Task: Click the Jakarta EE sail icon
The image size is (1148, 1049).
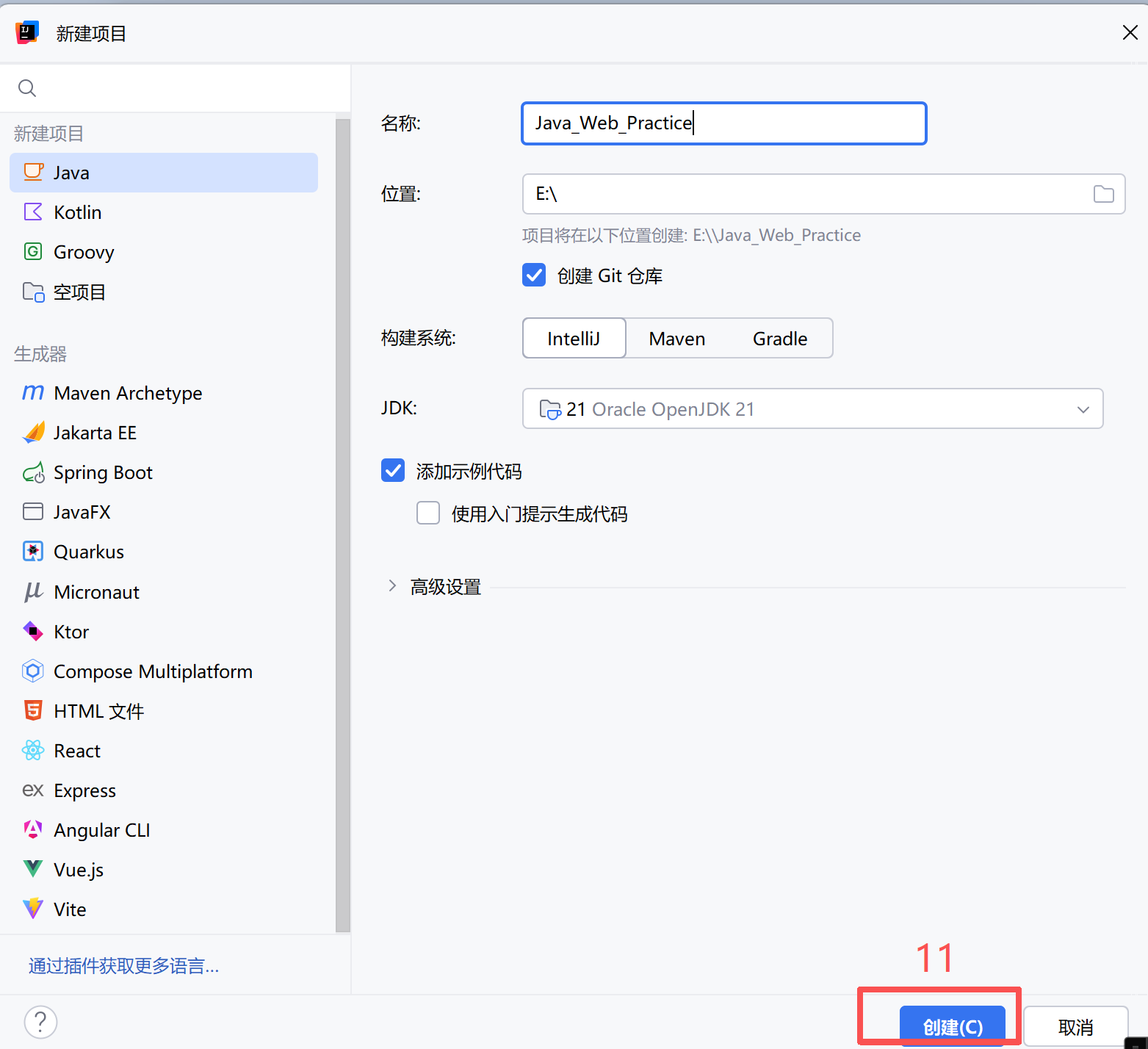Action: tap(33, 432)
